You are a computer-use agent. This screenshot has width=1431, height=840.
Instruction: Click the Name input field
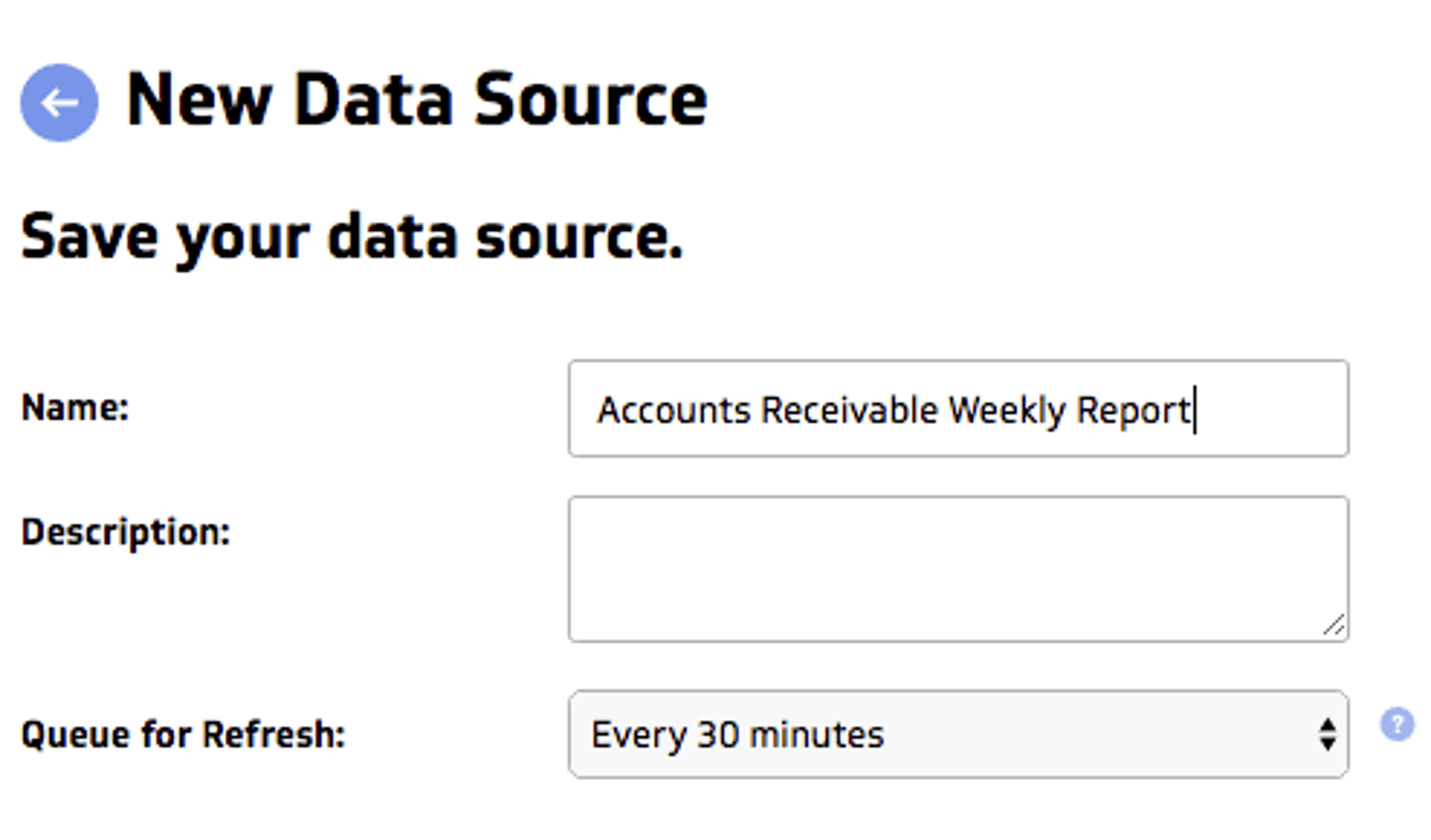point(959,410)
